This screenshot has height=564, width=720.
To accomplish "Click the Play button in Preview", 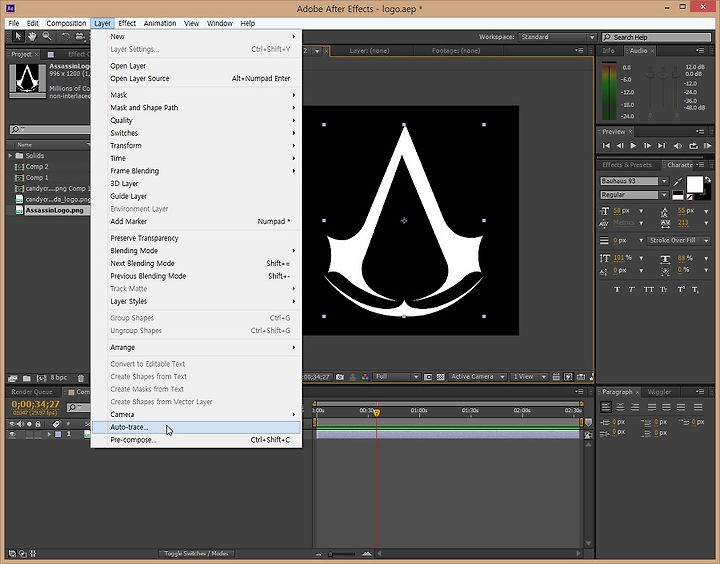I will click(x=633, y=146).
